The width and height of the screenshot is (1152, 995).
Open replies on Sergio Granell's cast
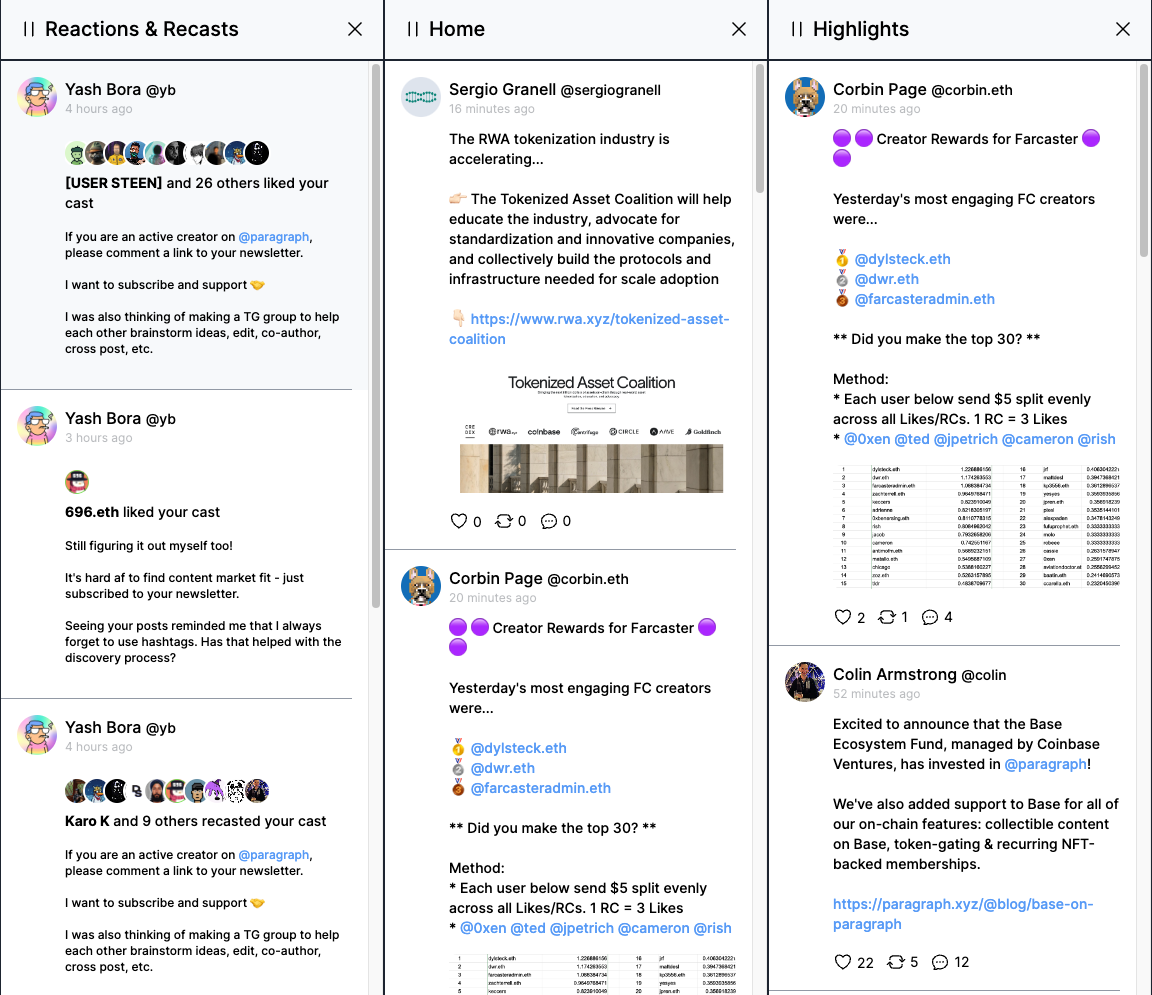[x=548, y=521]
